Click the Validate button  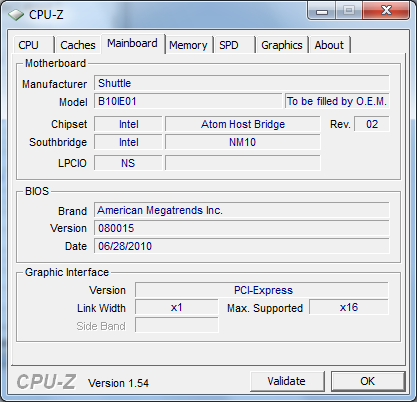pos(287,381)
